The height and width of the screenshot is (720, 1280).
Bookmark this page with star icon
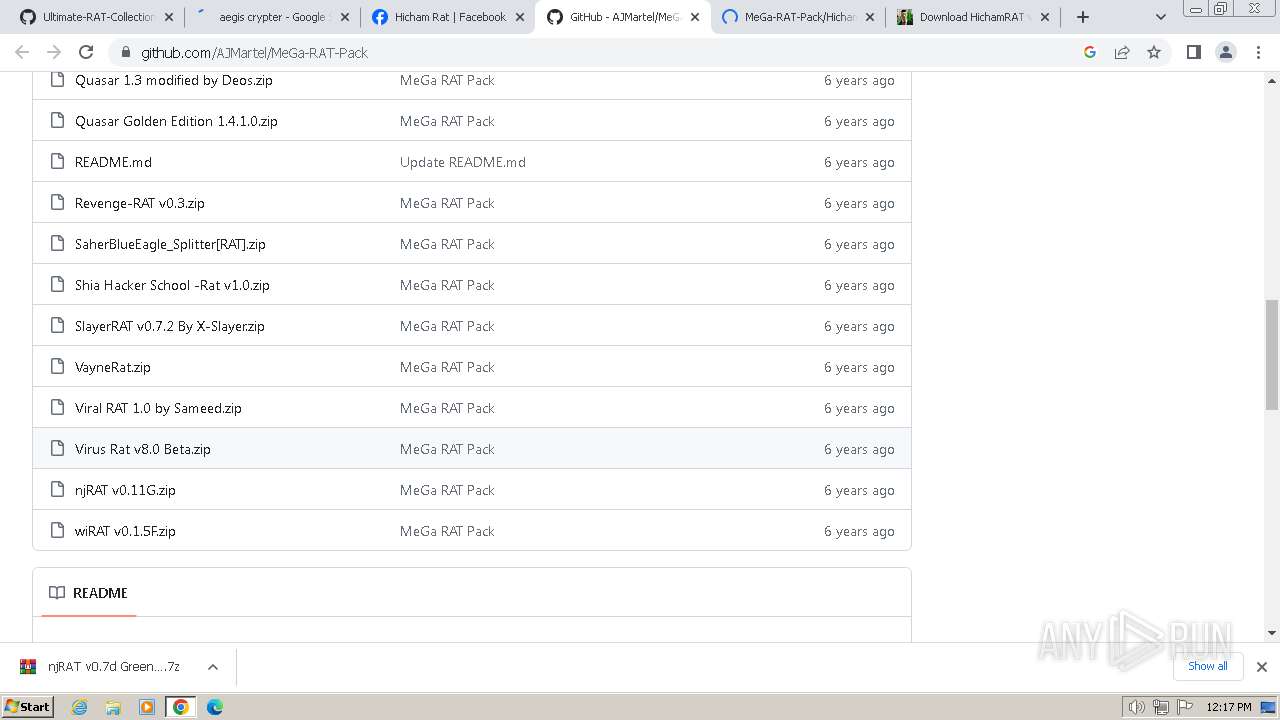coord(1154,52)
